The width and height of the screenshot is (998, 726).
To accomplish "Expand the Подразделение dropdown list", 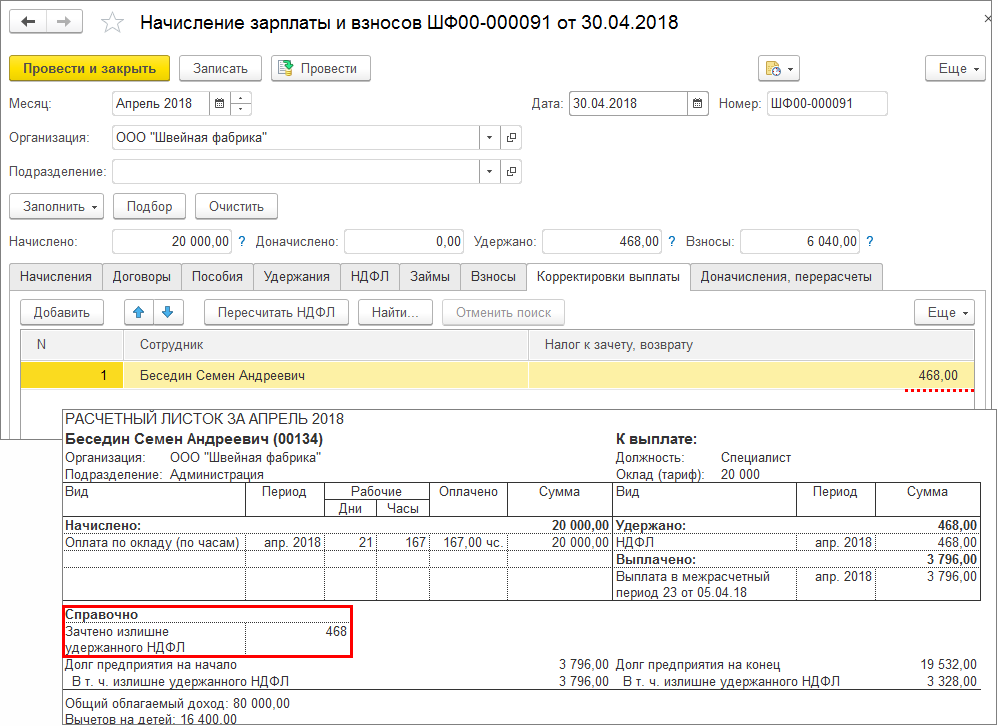I will [x=489, y=172].
